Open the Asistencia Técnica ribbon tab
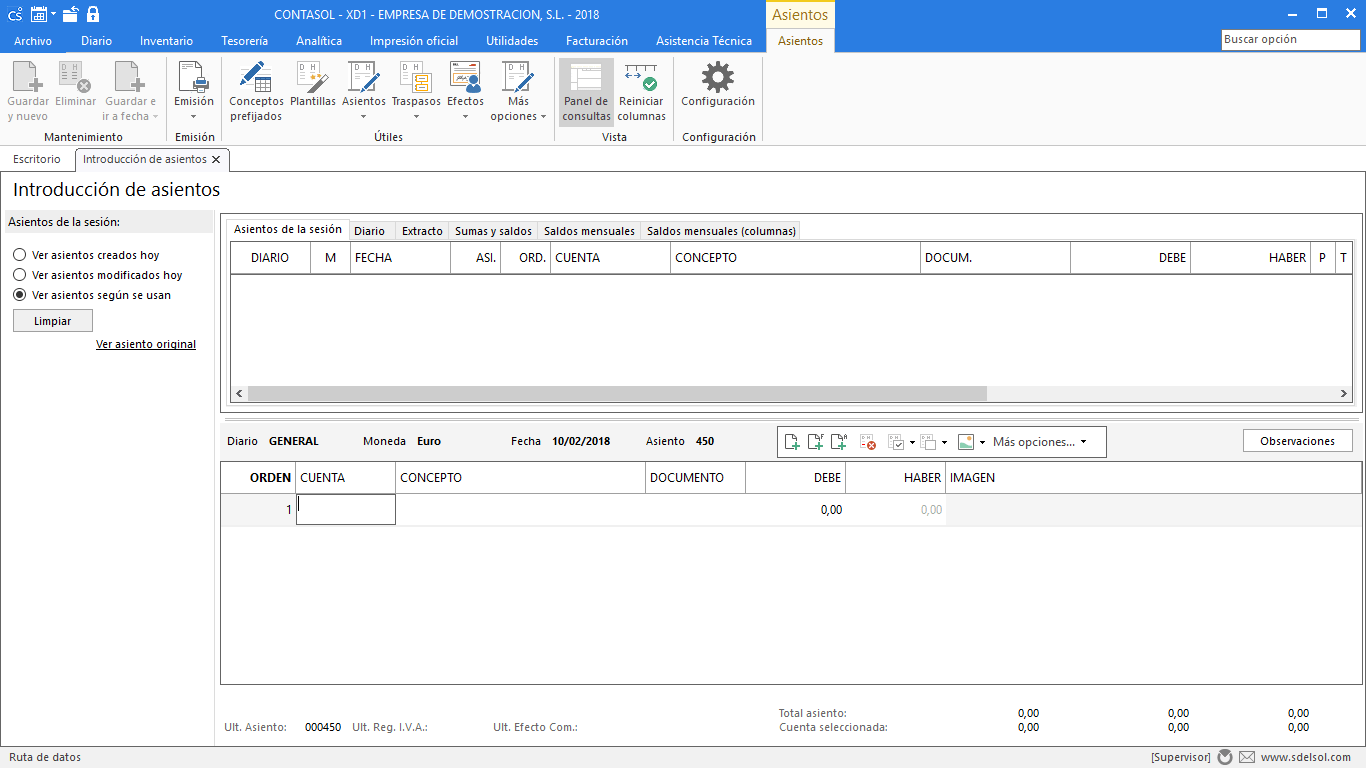The width and height of the screenshot is (1366, 768). click(704, 41)
